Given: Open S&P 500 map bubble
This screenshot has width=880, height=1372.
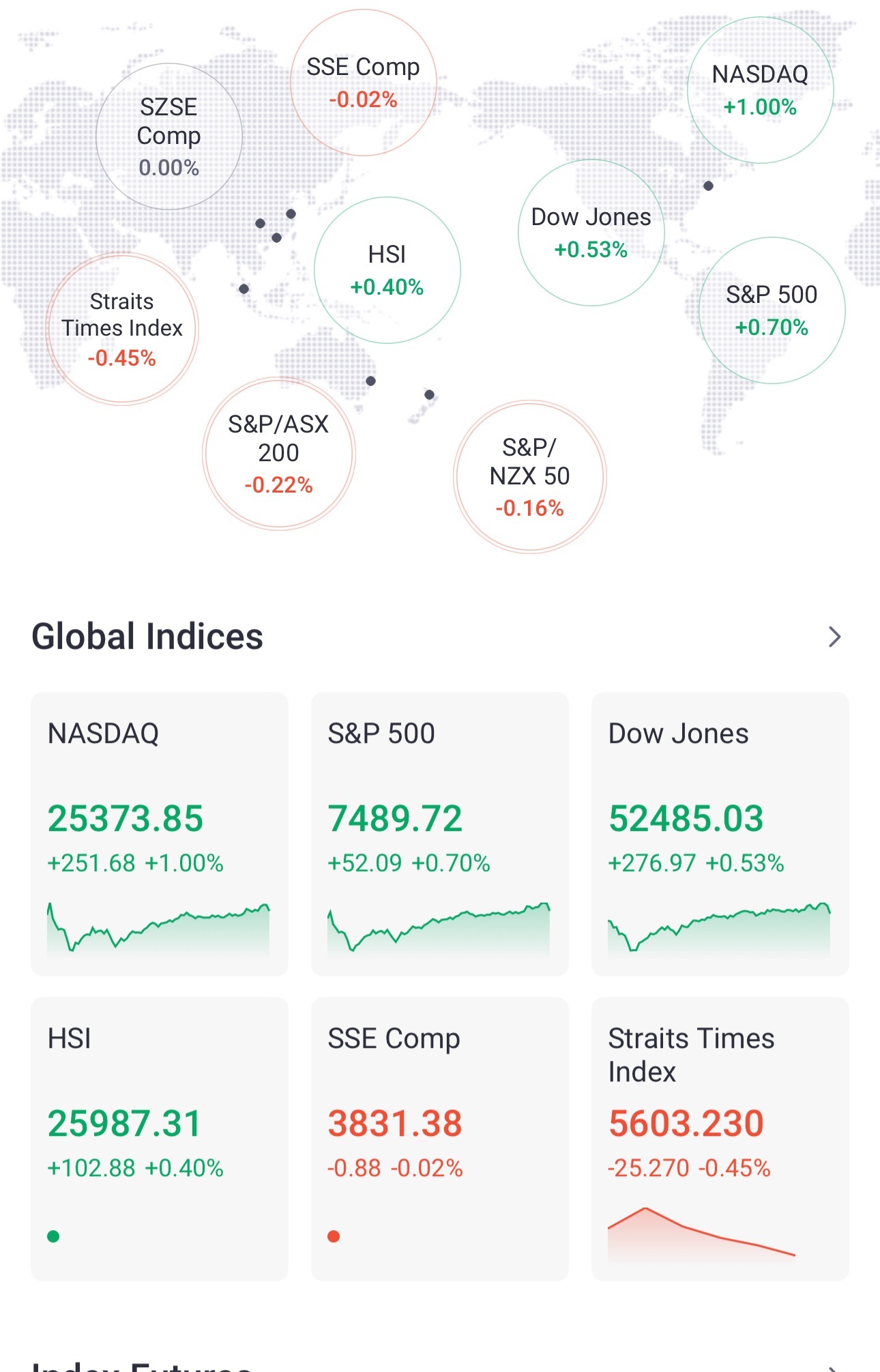Looking at the screenshot, I should (x=772, y=310).
